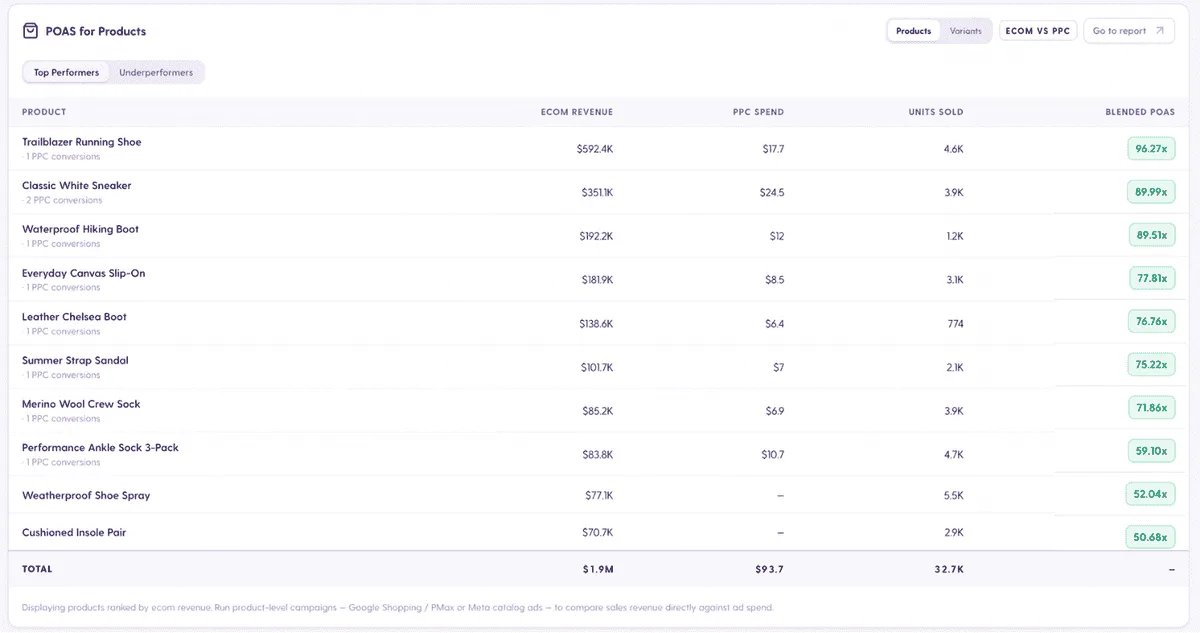
Task: Click the $592.4K revenue value
Action: coord(595,149)
